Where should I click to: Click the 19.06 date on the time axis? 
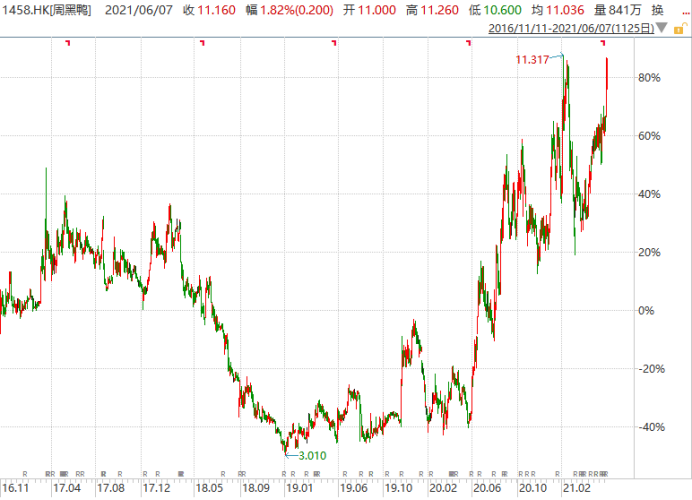point(354,488)
